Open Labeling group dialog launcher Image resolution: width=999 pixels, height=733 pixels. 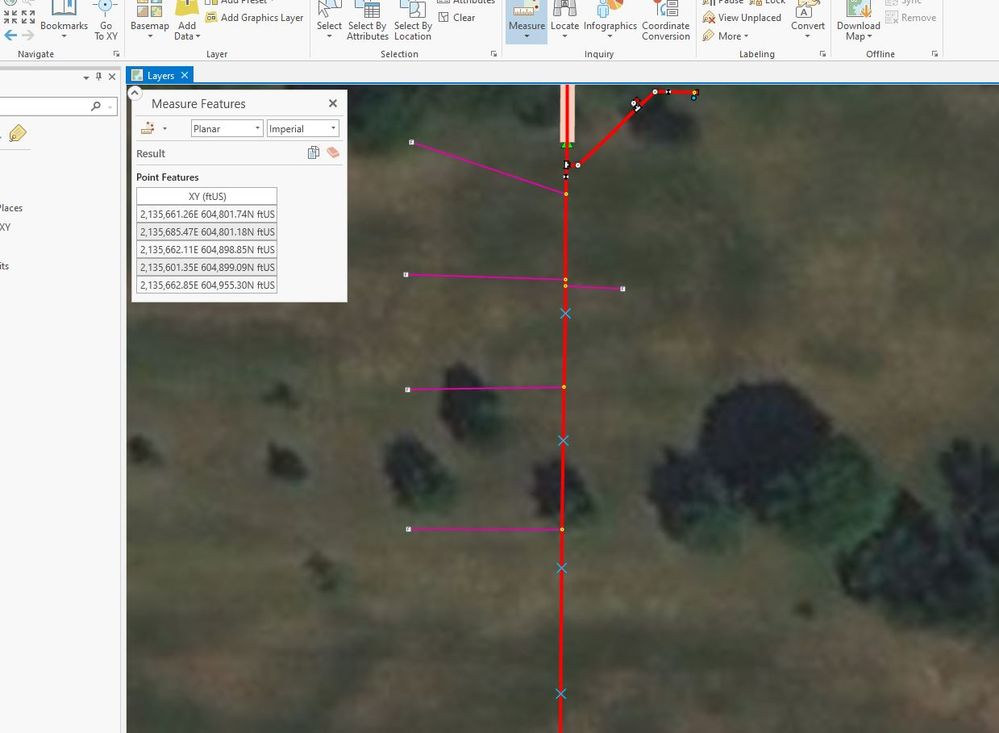(x=823, y=54)
